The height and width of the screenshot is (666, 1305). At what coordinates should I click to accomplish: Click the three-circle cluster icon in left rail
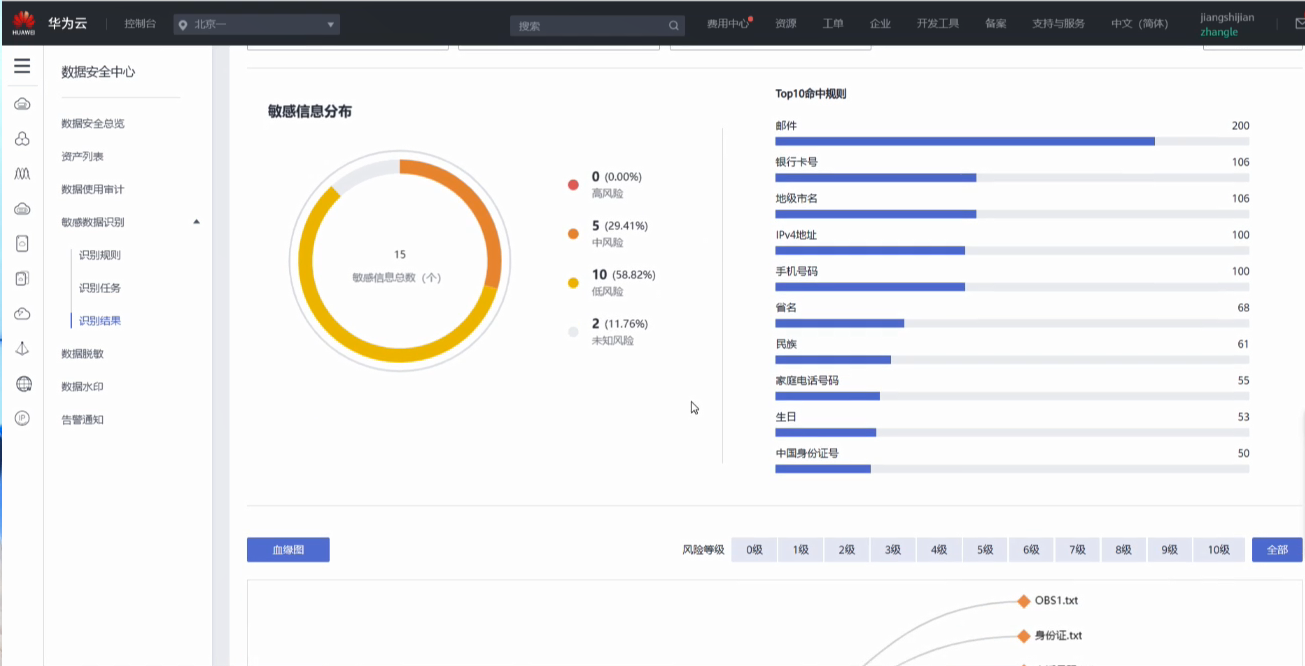[x=22, y=139]
